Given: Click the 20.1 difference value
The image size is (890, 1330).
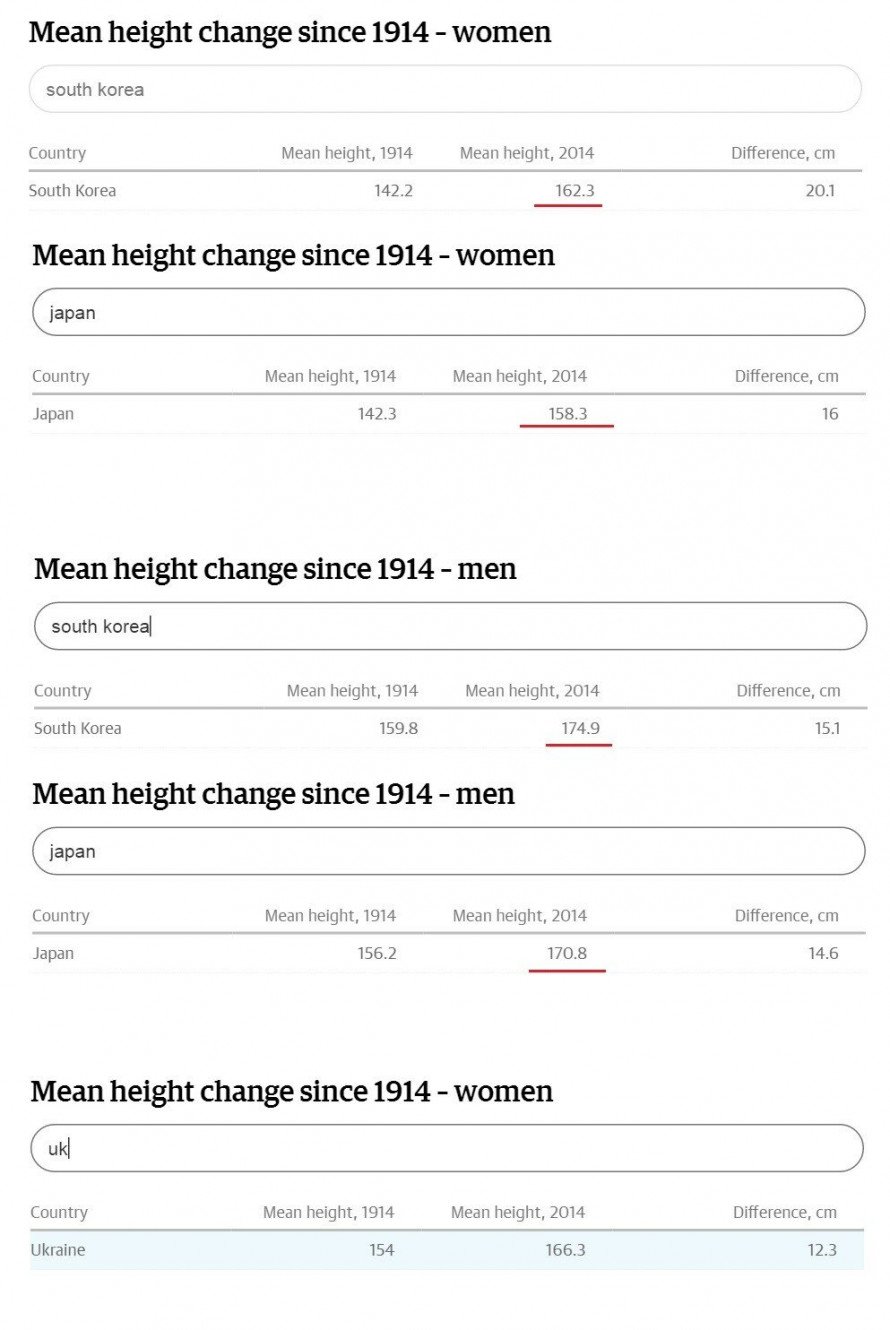Looking at the screenshot, I should 820,190.
